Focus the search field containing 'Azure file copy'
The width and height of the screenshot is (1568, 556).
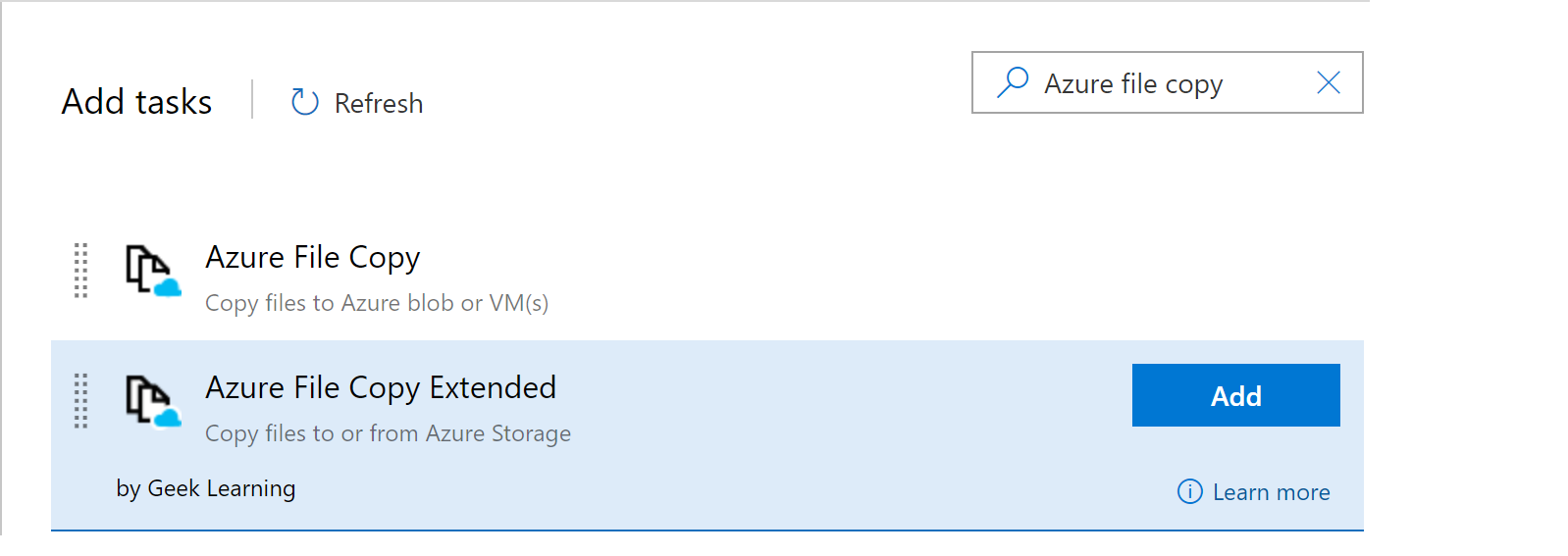(1158, 83)
